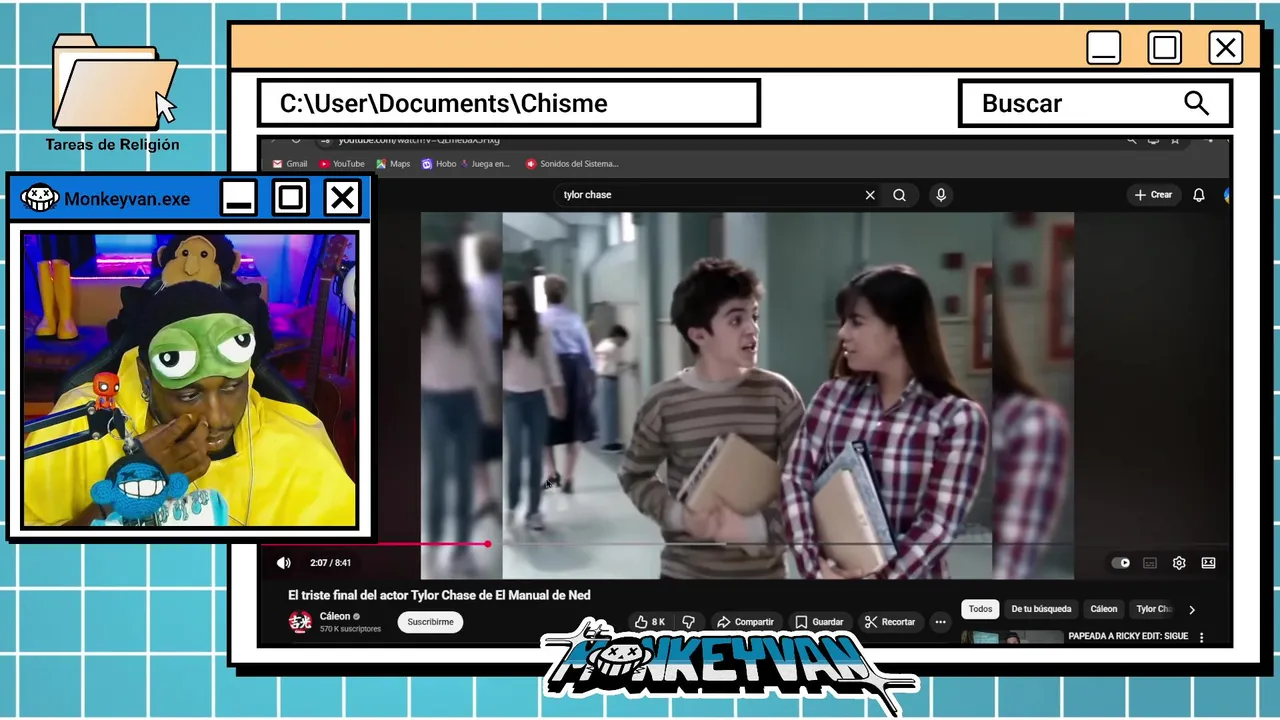Open the Hobo bookmark
The image size is (1280, 720).
(439, 164)
